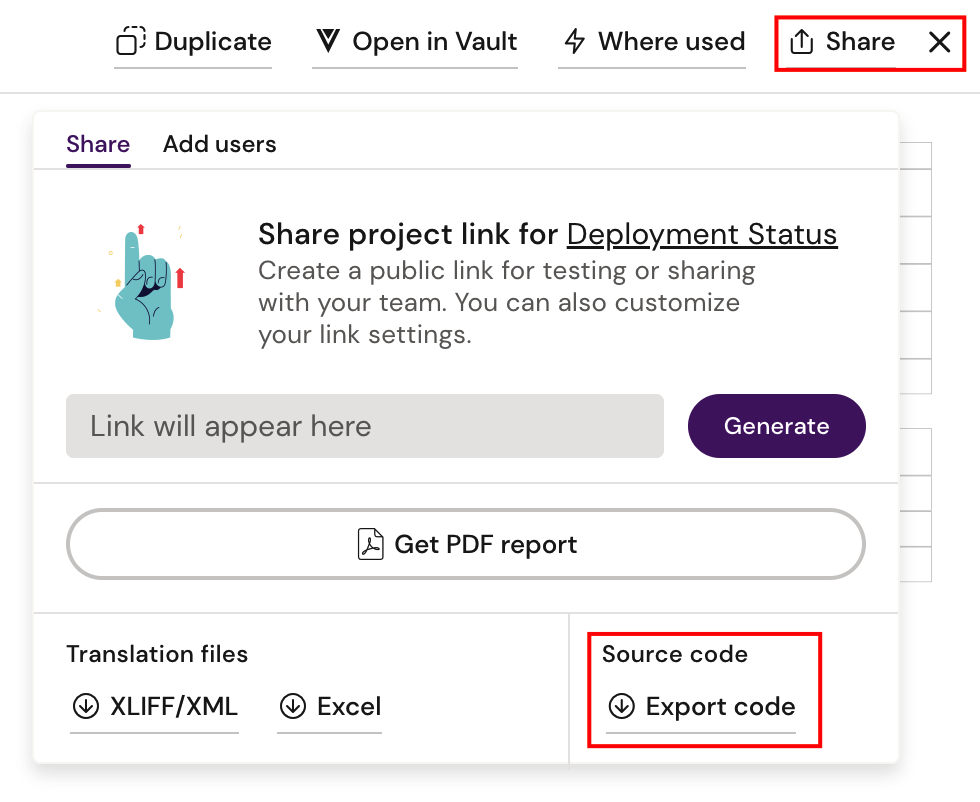The height and width of the screenshot is (802, 980).
Task: Click the Export code download arrow icon
Action: point(622,706)
